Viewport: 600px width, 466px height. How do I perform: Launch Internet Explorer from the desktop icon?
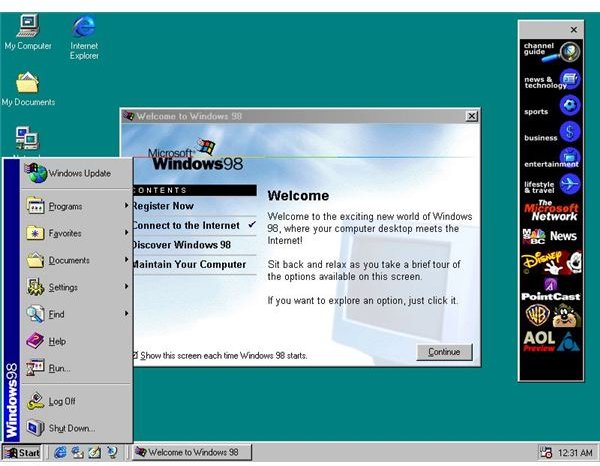click(84, 37)
